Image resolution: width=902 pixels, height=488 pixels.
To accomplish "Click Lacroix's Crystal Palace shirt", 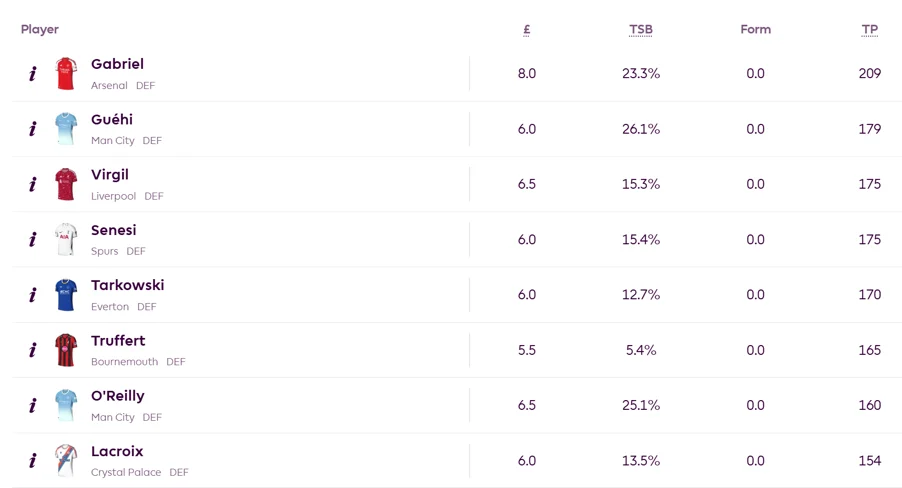I will tap(66, 460).
